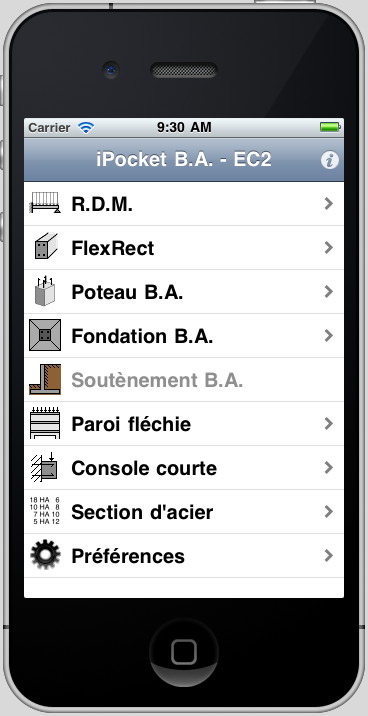Open Préférences text label
This screenshot has height=716, width=368.
tap(128, 556)
